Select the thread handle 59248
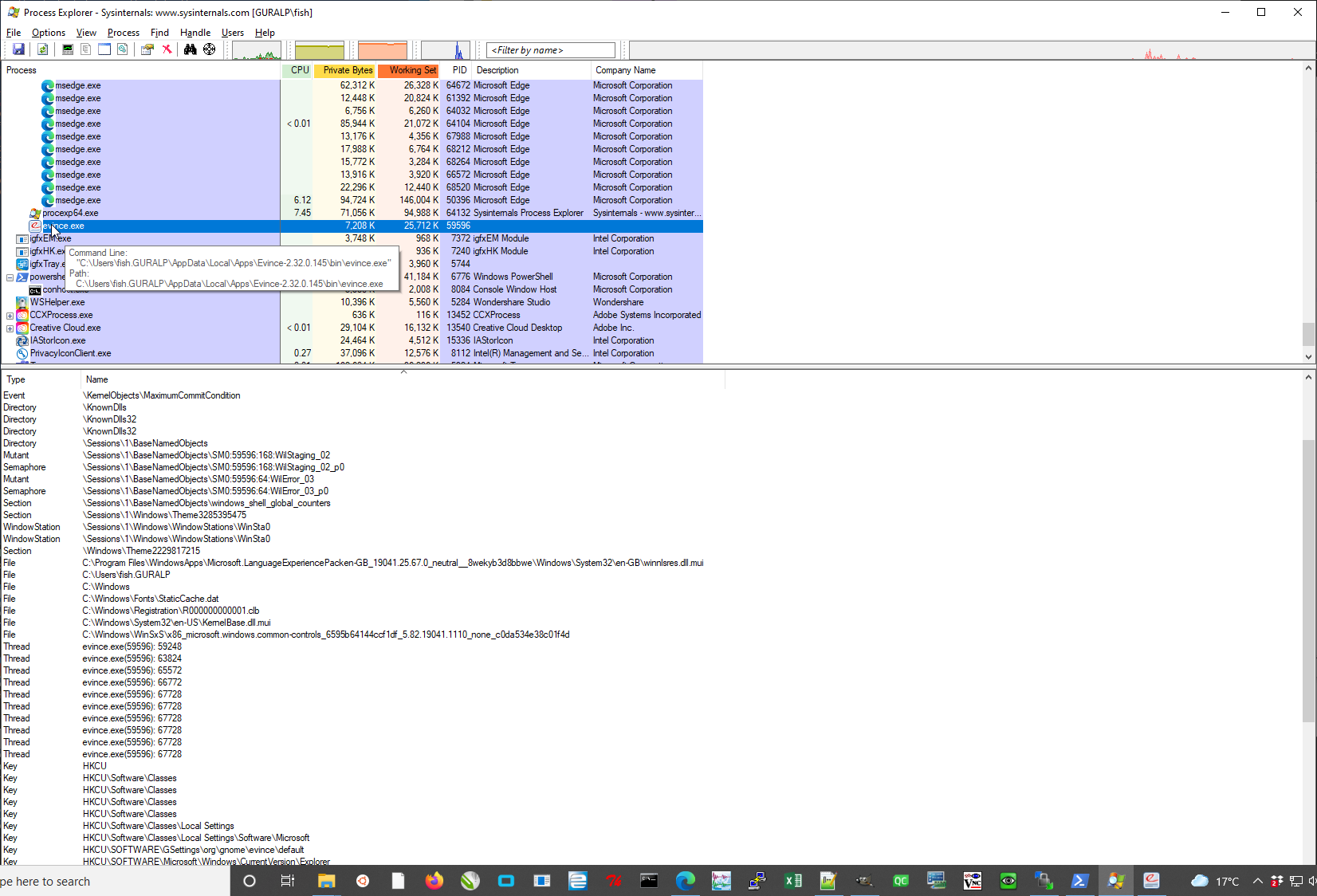The height and width of the screenshot is (896, 1317). (363, 646)
